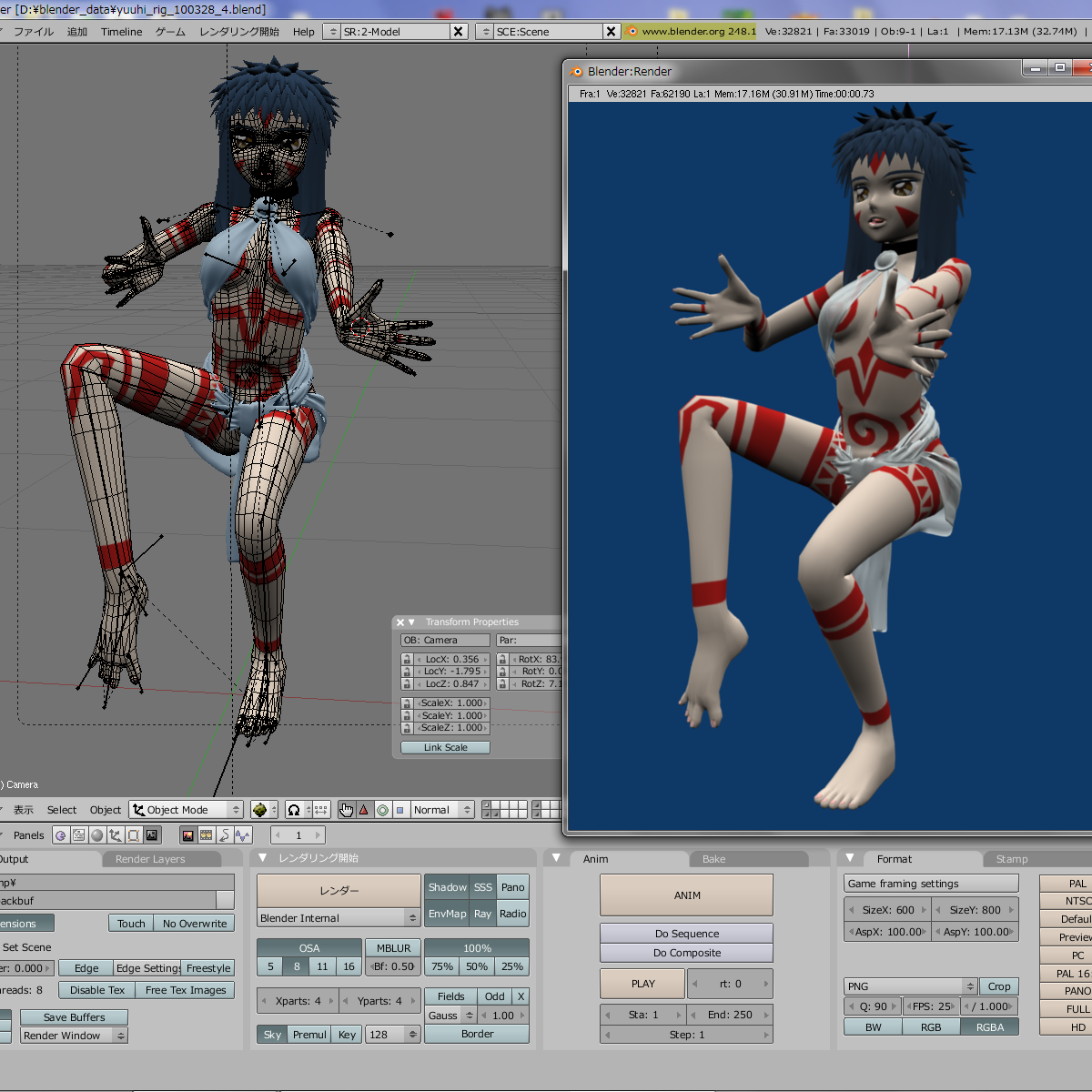1092x1092 pixels.
Task: Open the Timeline menu
Action: tap(122, 32)
